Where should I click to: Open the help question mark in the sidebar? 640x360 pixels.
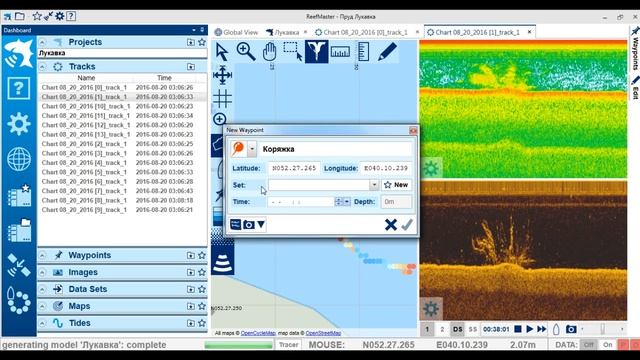(19, 88)
